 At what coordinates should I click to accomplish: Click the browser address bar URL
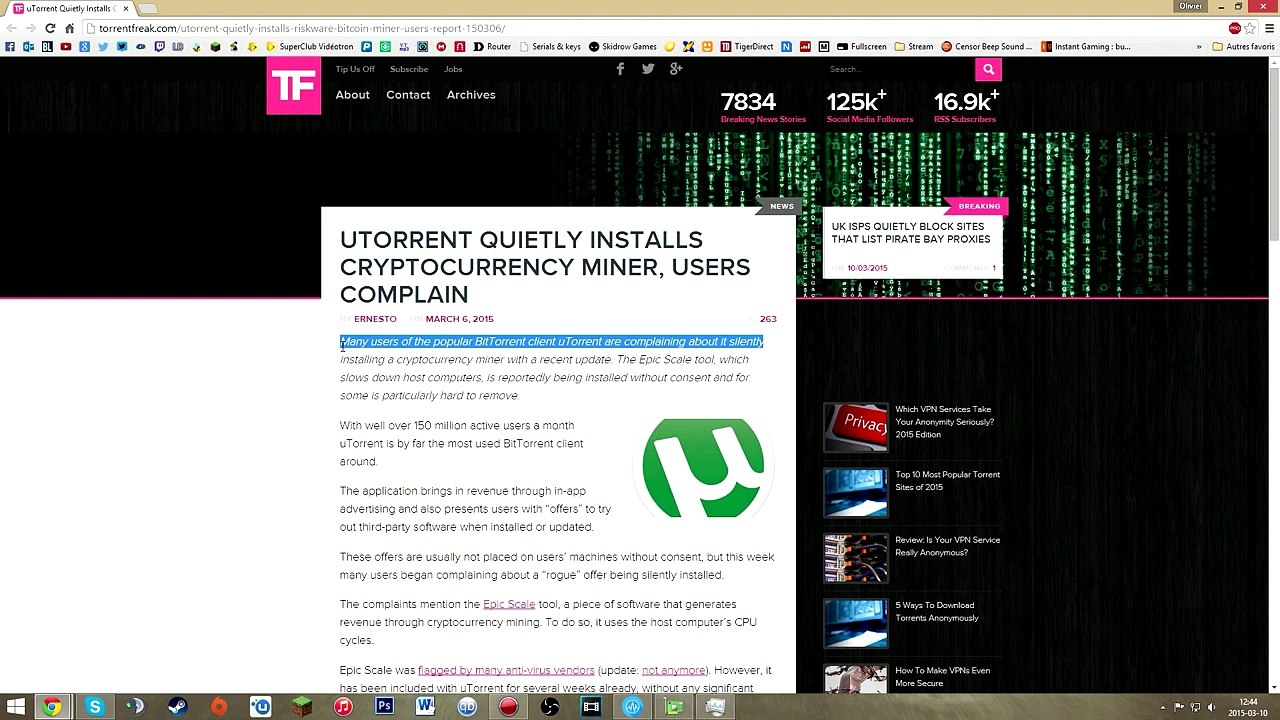302,28
